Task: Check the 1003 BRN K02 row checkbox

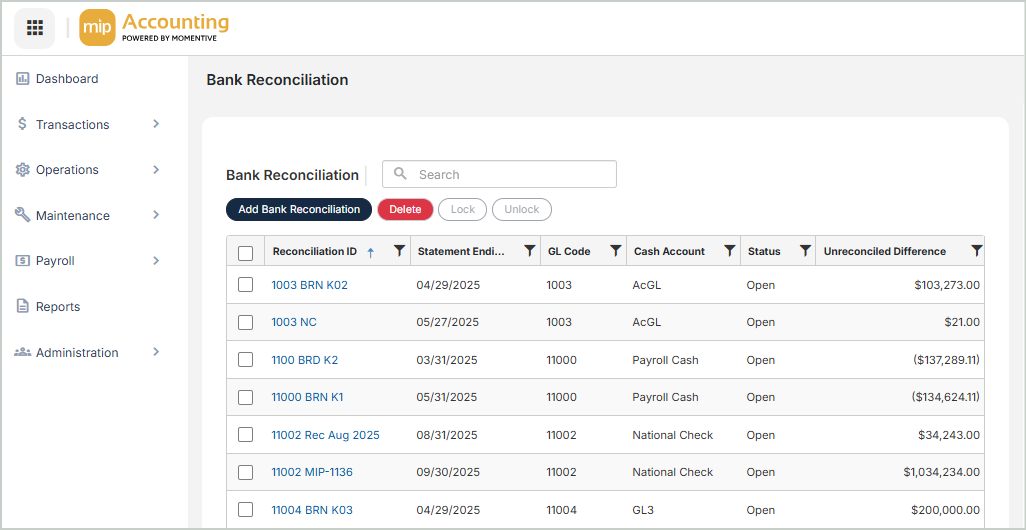Action: click(246, 285)
